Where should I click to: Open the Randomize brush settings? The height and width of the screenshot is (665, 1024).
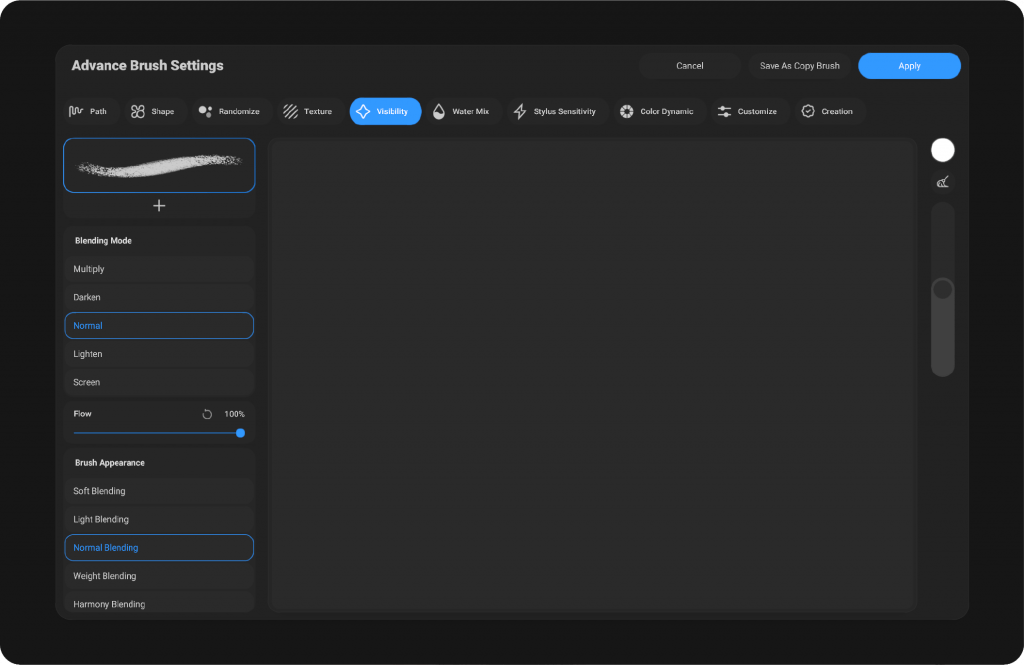coord(229,111)
